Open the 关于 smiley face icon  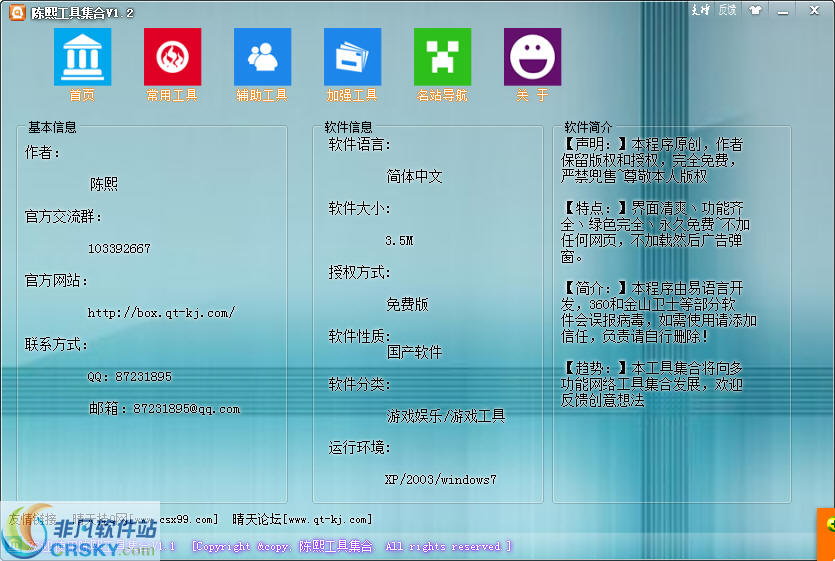point(532,56)
